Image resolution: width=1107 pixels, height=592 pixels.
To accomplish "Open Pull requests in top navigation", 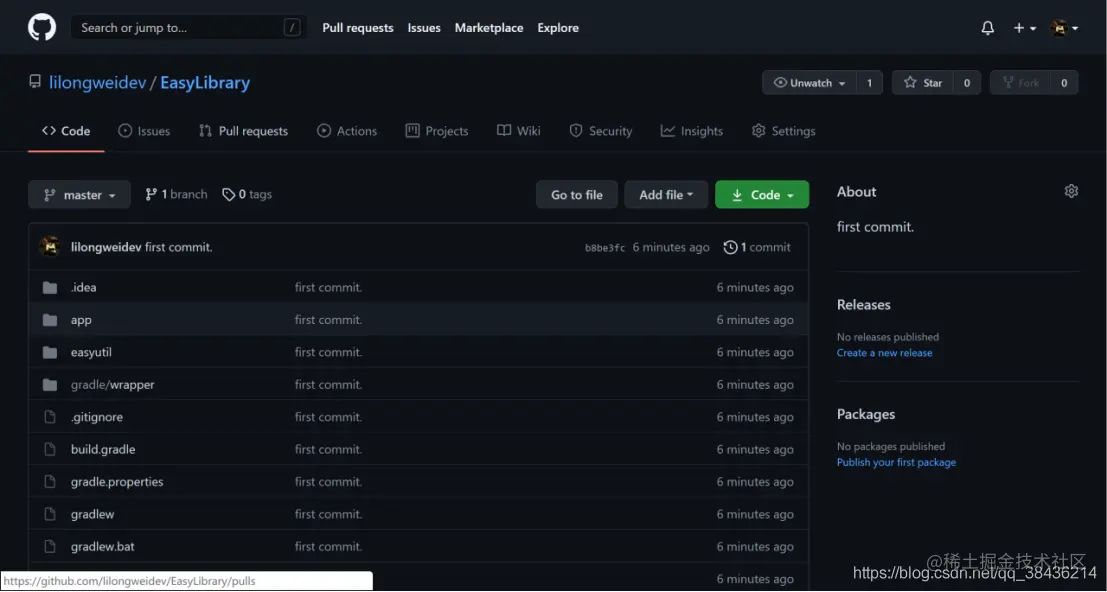I will [x=358, y=28].
